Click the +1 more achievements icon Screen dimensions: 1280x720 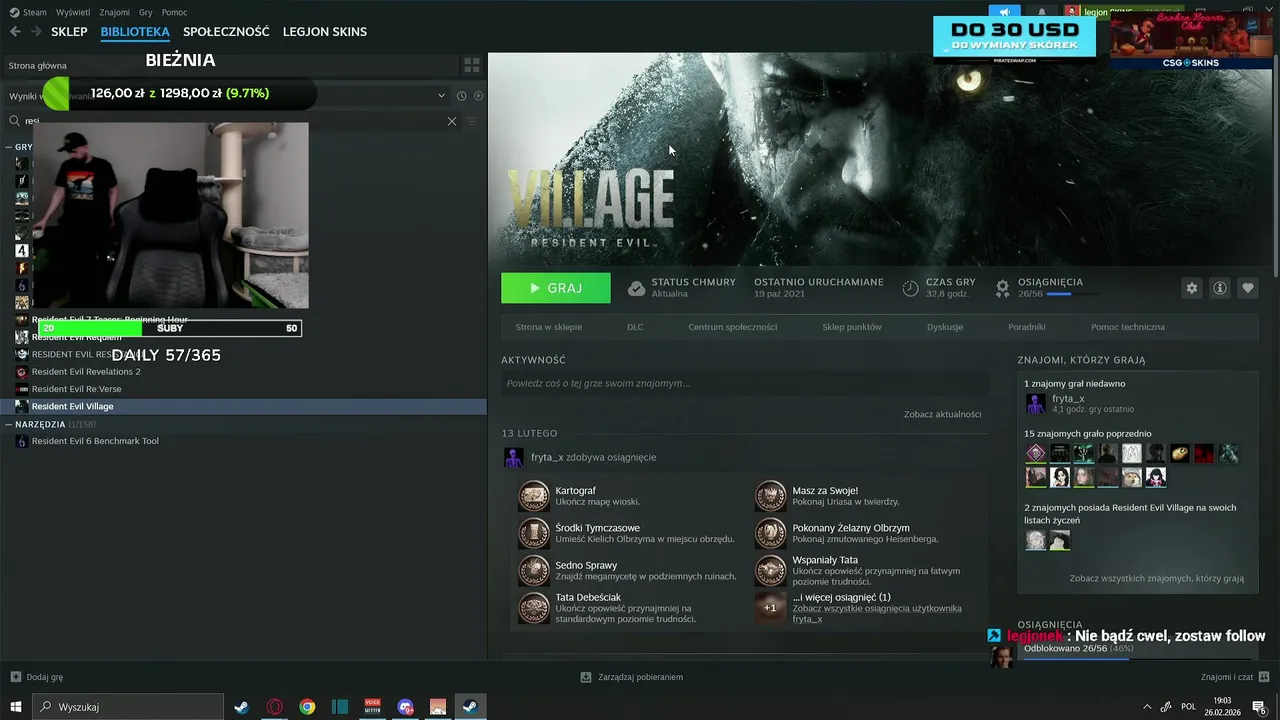pyautogui.click(x=770, y=607)
